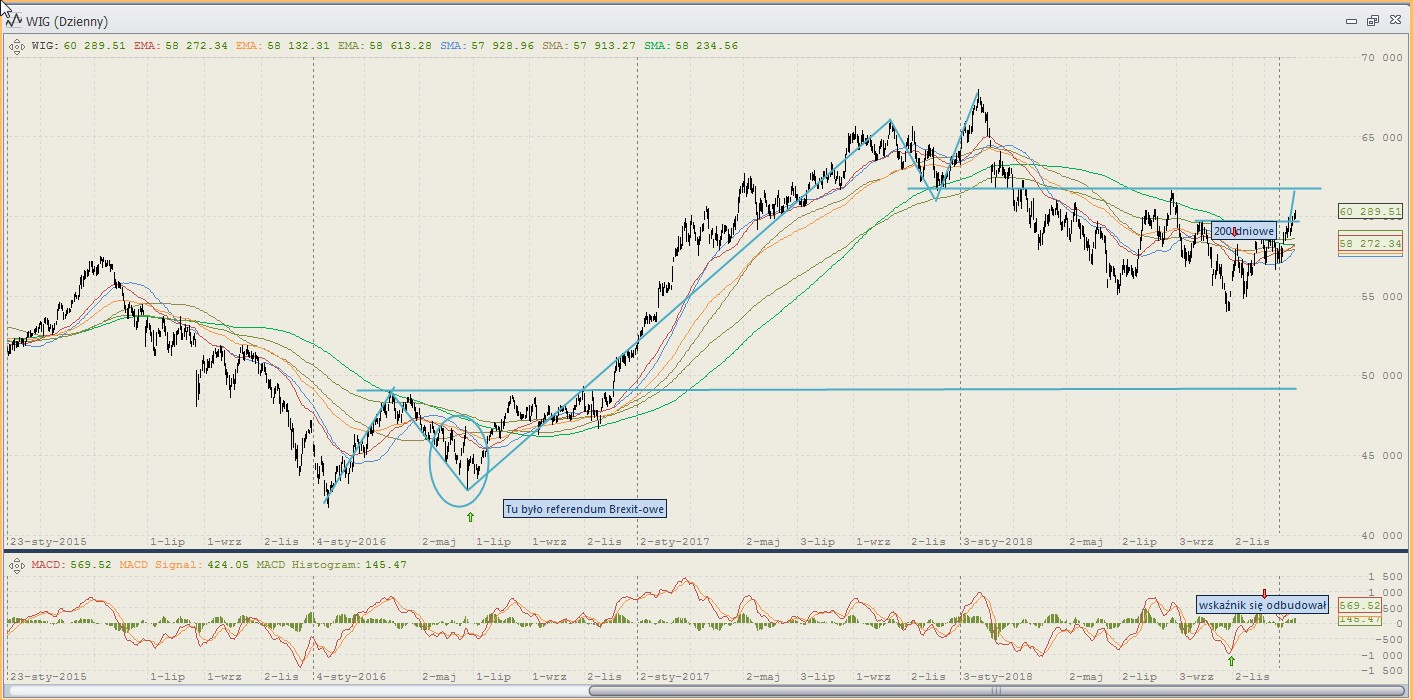1413x700 pixels.
Task: Select the red EMA: 58 272.34 legend entry
Action: (x=181, y=45)
